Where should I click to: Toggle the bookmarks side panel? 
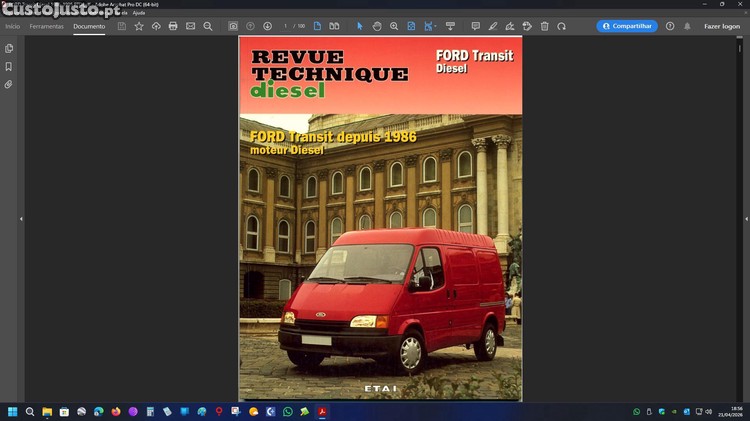(9, 66)
